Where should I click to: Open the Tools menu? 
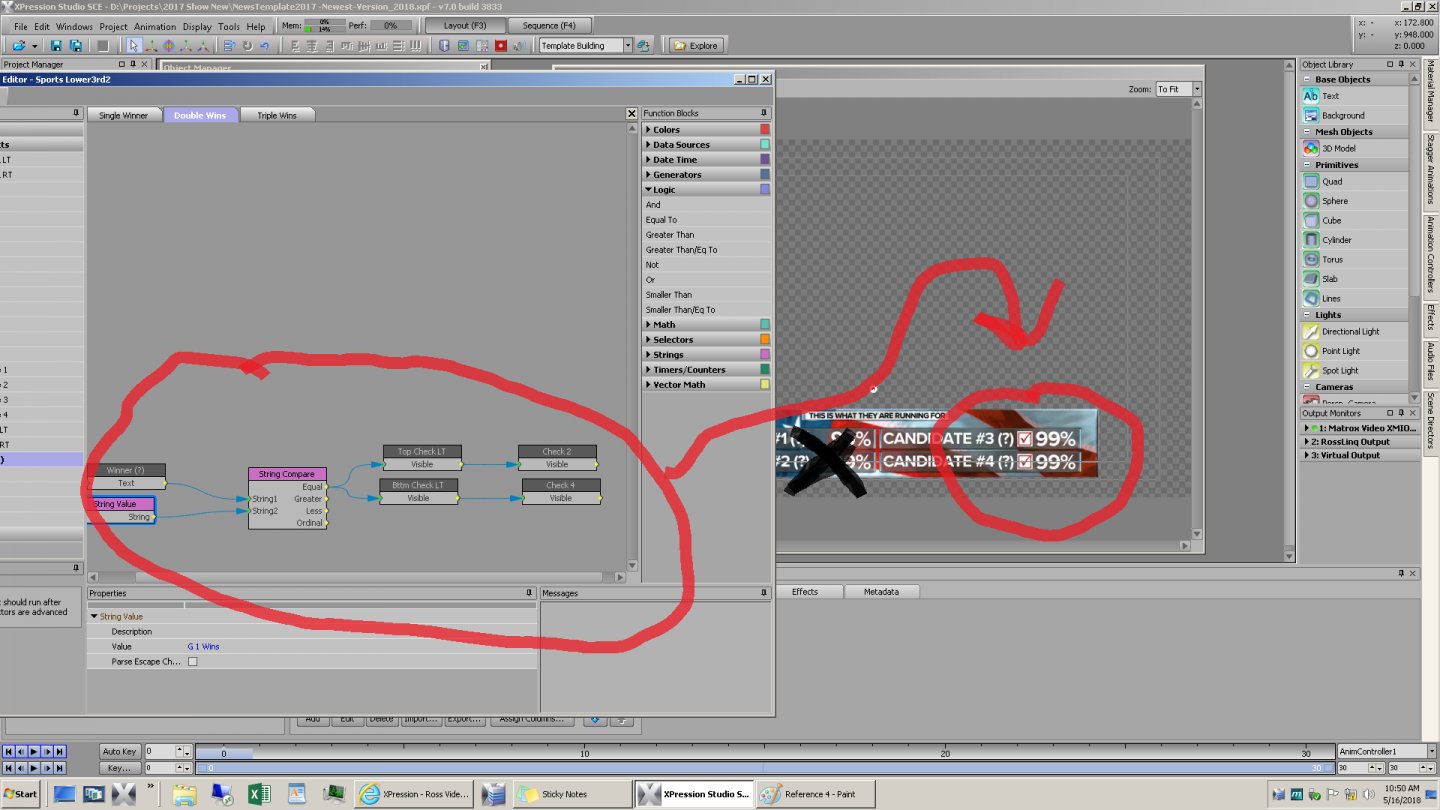(x=229, y=26)
